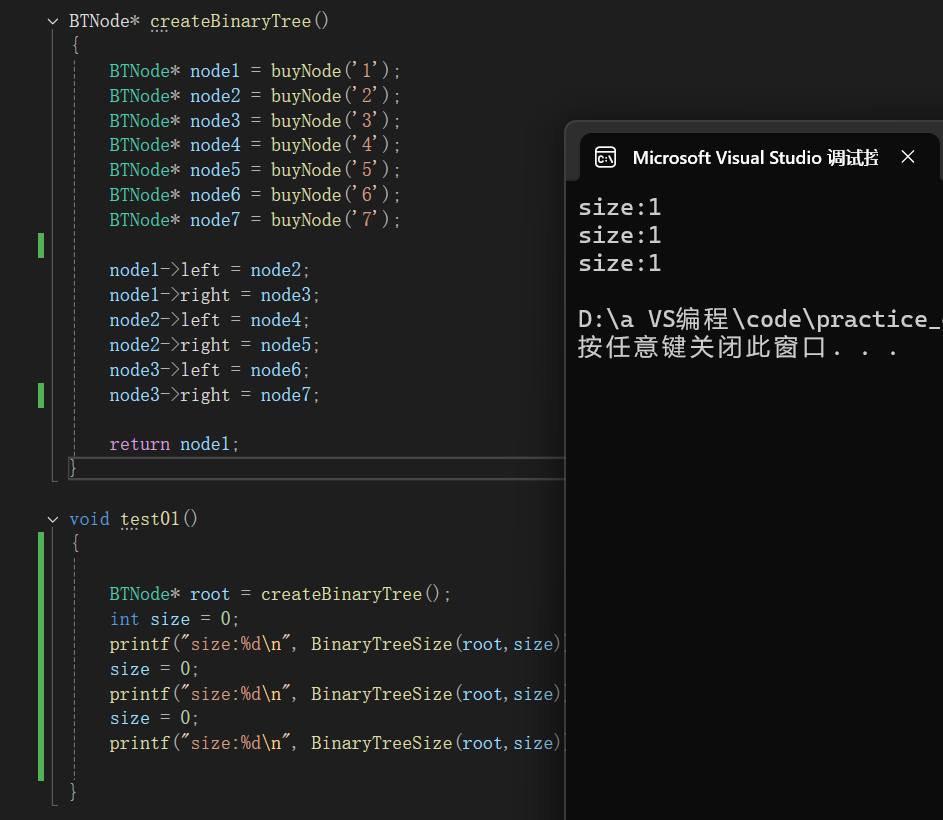Click first 'size:1' console output line
The image size is (943, 820).
click(x=619, y=208)
